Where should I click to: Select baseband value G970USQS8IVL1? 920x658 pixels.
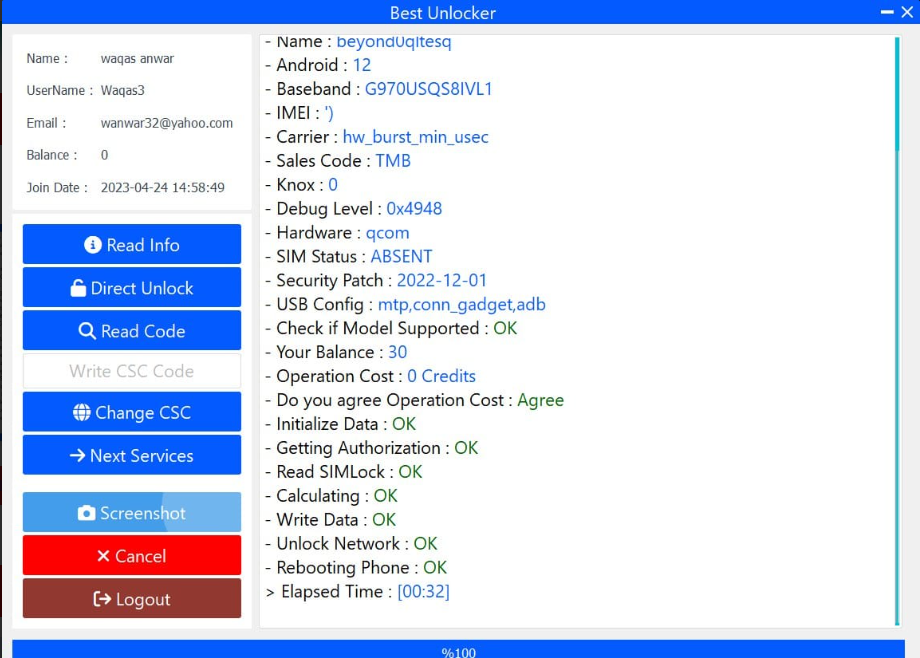(428, 89)
